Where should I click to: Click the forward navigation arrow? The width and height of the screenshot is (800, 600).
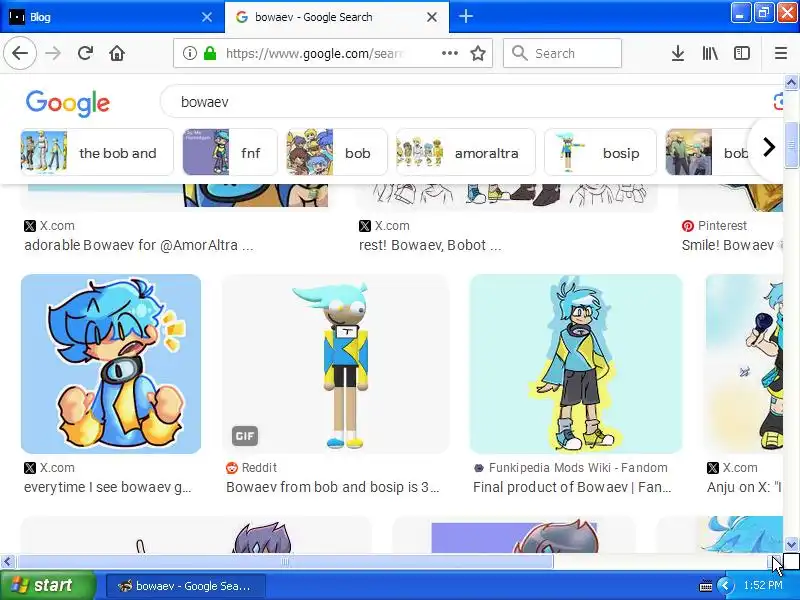(x=53, y=53)
